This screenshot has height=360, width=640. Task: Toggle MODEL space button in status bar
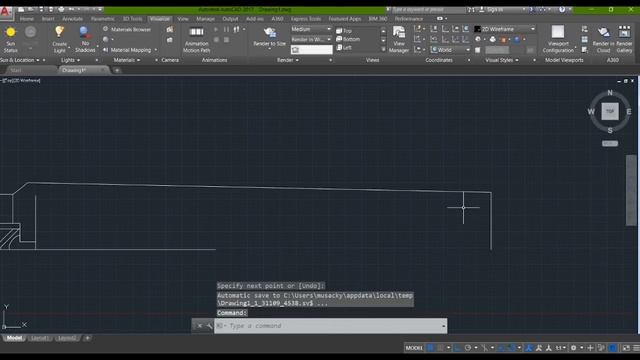tap(414, 348)
